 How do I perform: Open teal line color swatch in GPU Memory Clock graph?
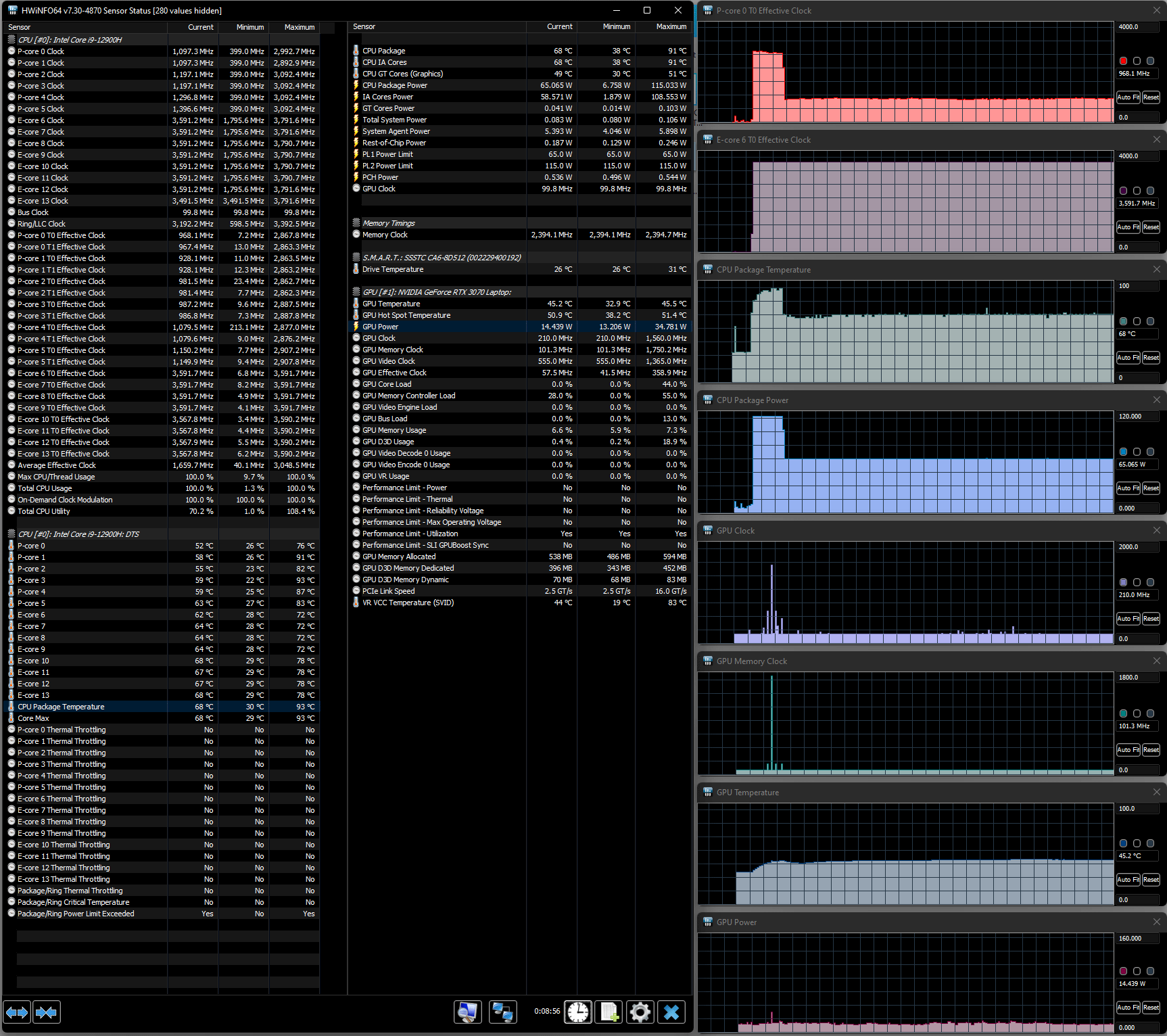click(1124, 713)
